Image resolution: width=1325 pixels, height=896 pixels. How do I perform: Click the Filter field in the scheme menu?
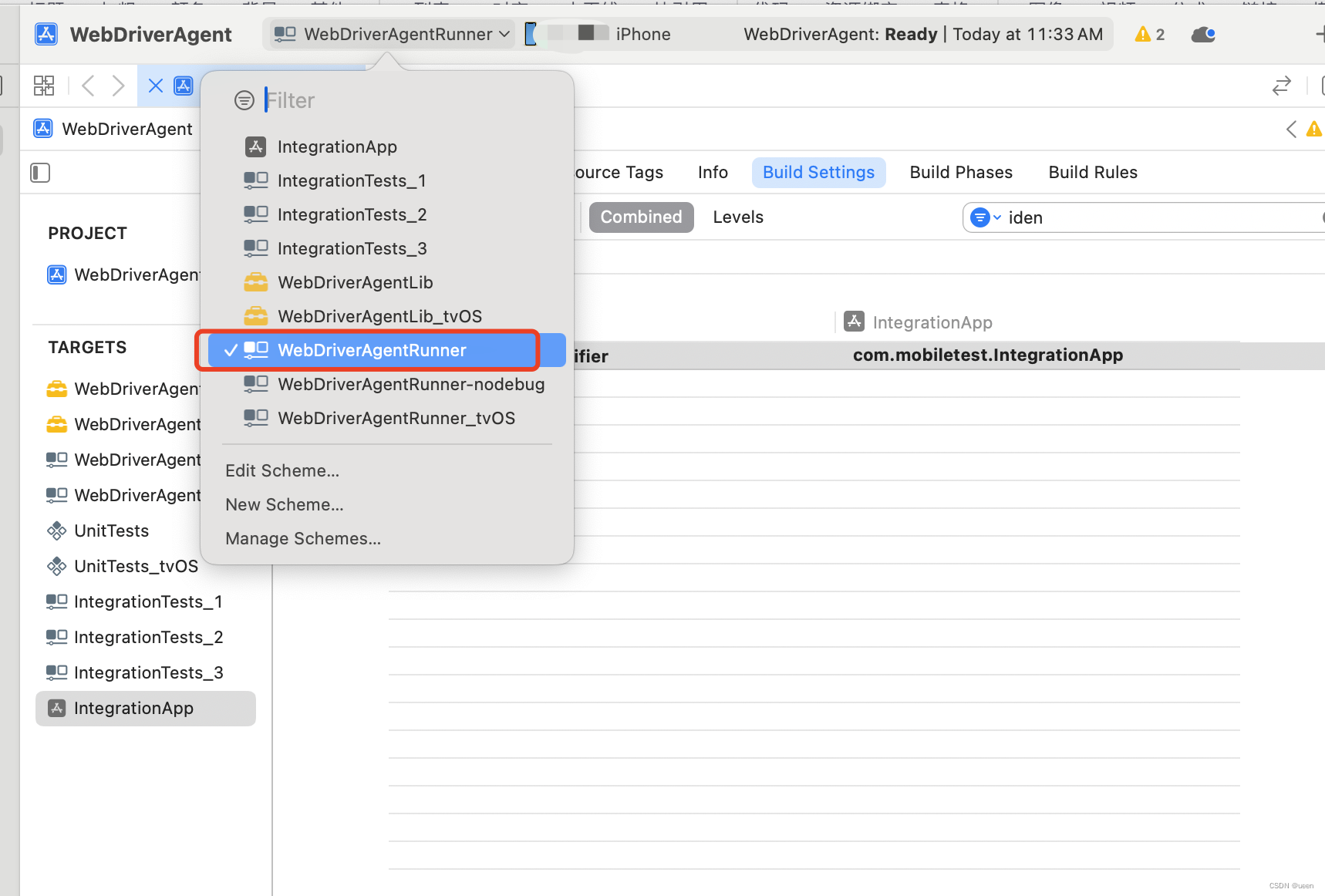[347, 99]
